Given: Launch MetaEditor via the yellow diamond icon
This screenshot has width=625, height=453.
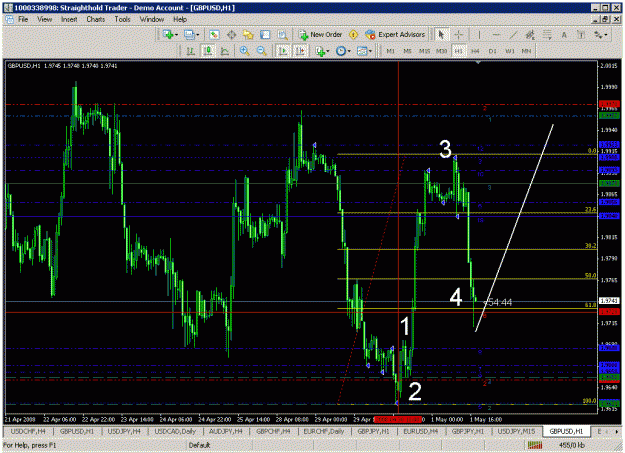Looking at the screenshot, I should 353,35.
